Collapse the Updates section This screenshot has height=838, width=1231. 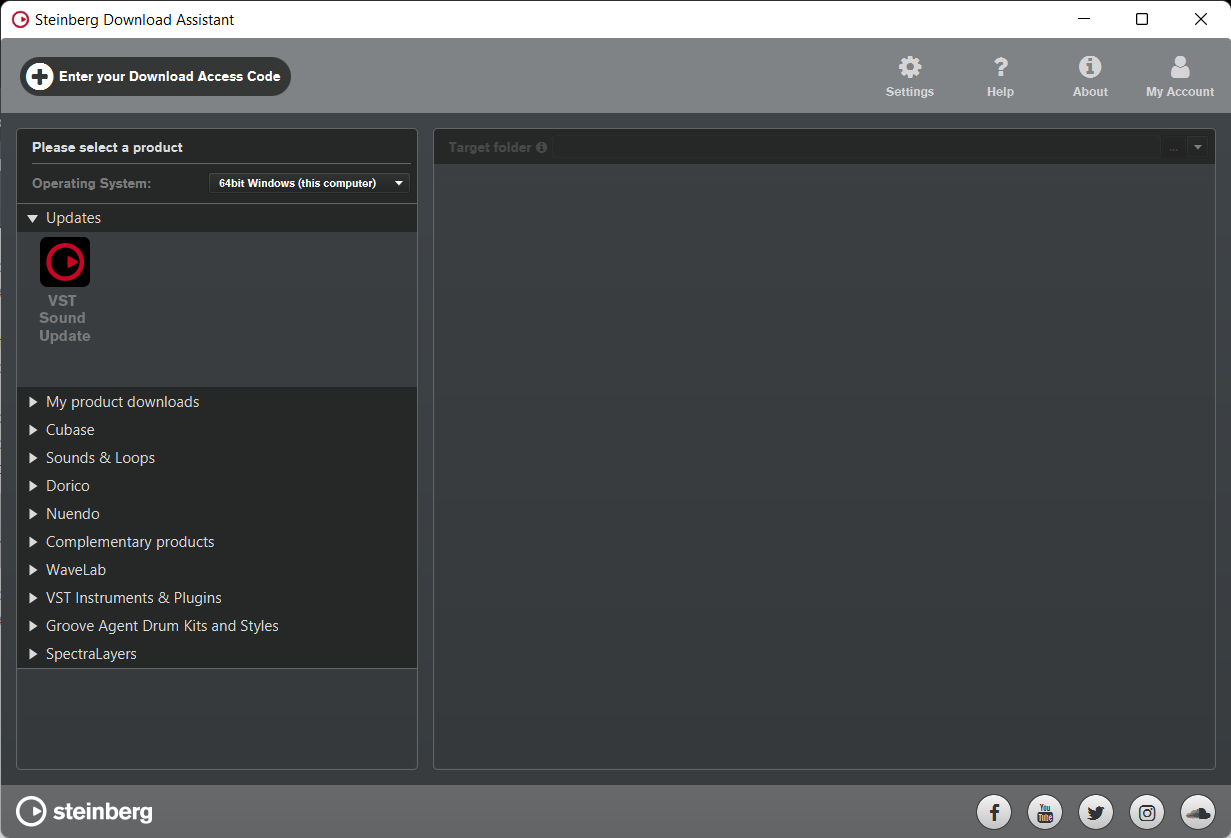tap(33, 218)
